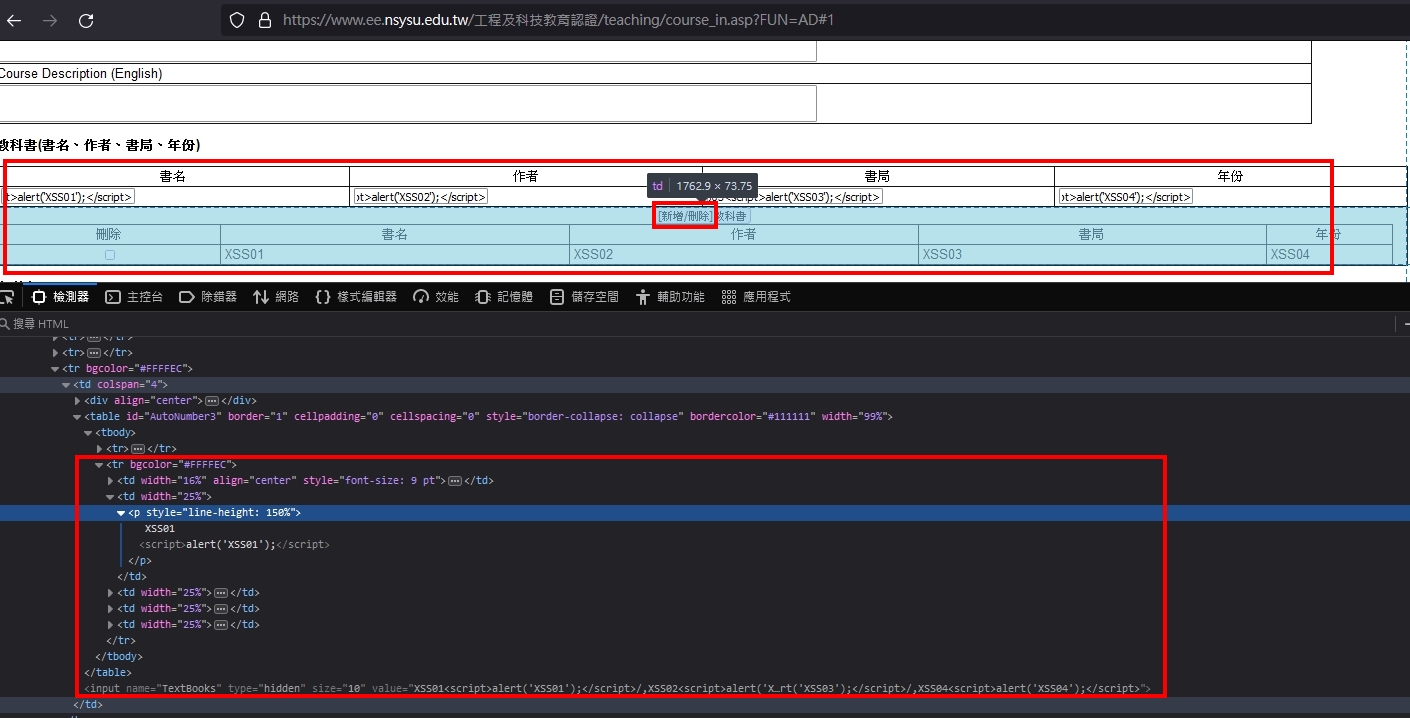Image resolution: width=1410 pixels, height=718 pixels.
Task: Activate the element picker tool in DevTools
Action: click(8, 297)
